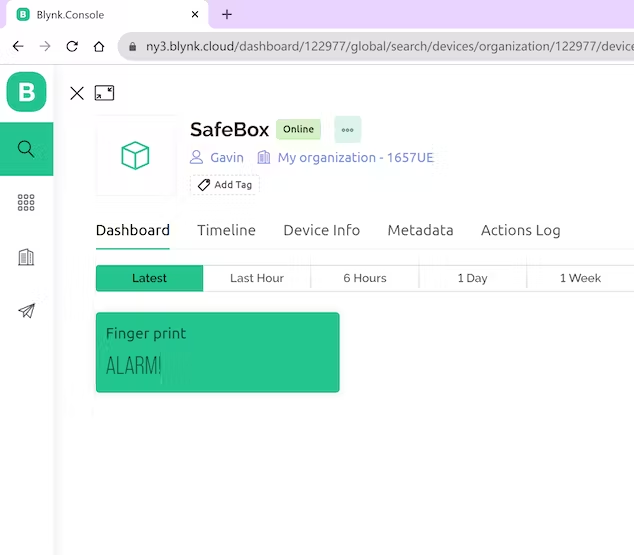This screenshot has width=634, height=555.
Task: Switch to the Dashboard tab
Action: [133, 230]
